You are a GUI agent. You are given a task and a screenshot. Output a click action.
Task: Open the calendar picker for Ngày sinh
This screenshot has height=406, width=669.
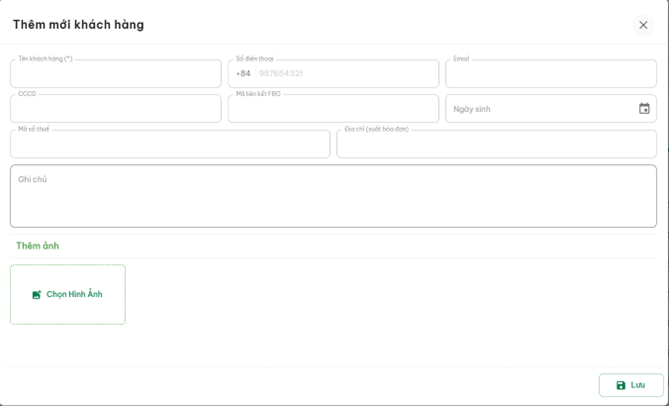tap(644, 109)
